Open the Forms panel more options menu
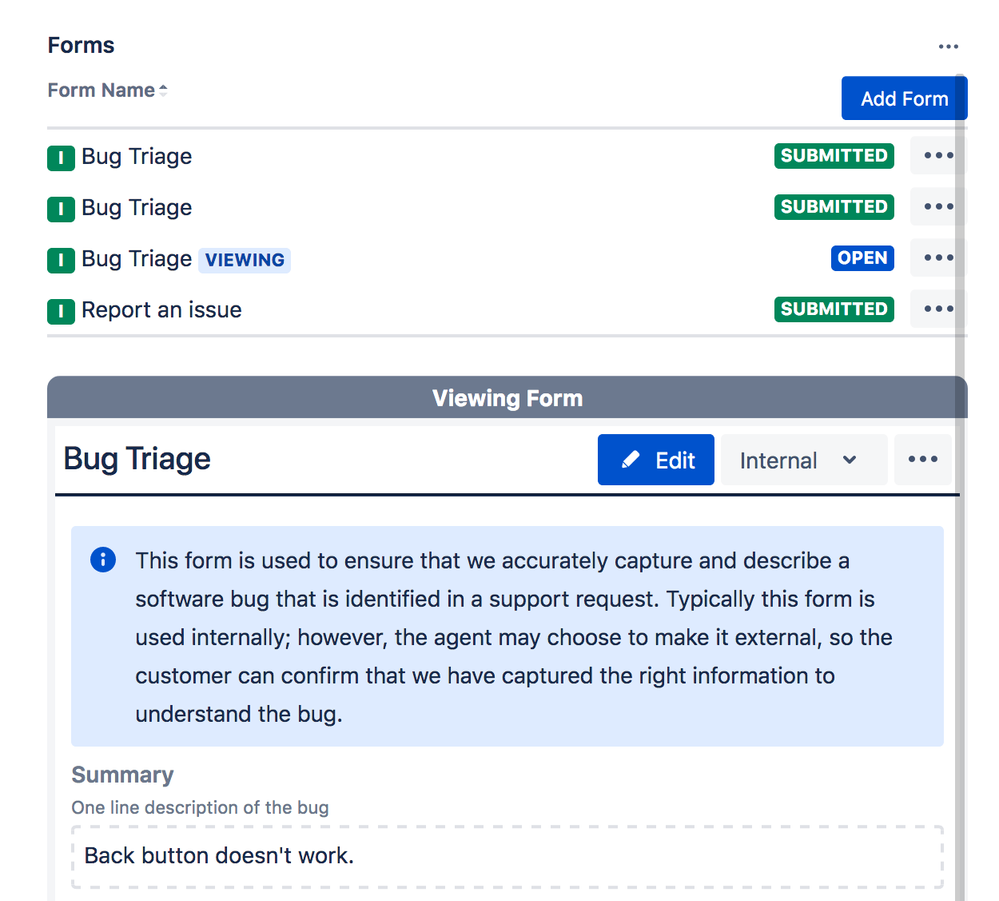999x901 pixels. pos(948,47)
